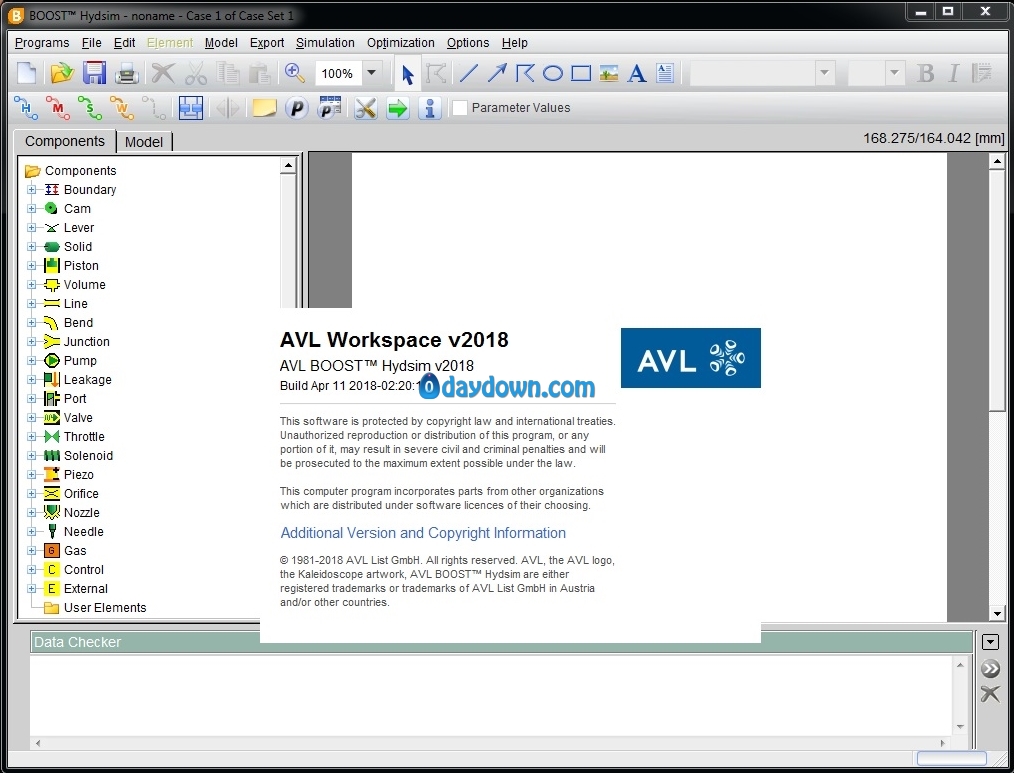The width and height of the screenshot is (1014, 773).
Task: Insert a text box block
Action: (x=665, y=73)
